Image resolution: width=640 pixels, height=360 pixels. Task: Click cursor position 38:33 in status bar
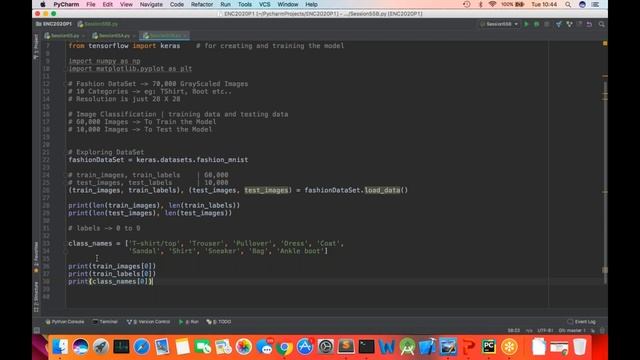(x=513, y=330)
